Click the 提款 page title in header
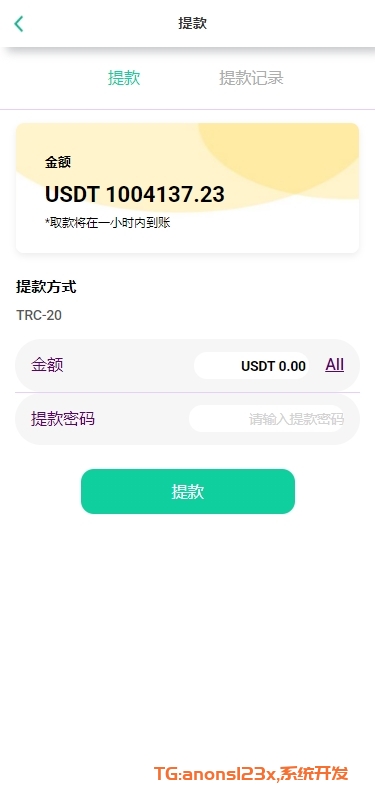This screenshot has height=810, width=375. pyautogui.click(x=193, y=23)
